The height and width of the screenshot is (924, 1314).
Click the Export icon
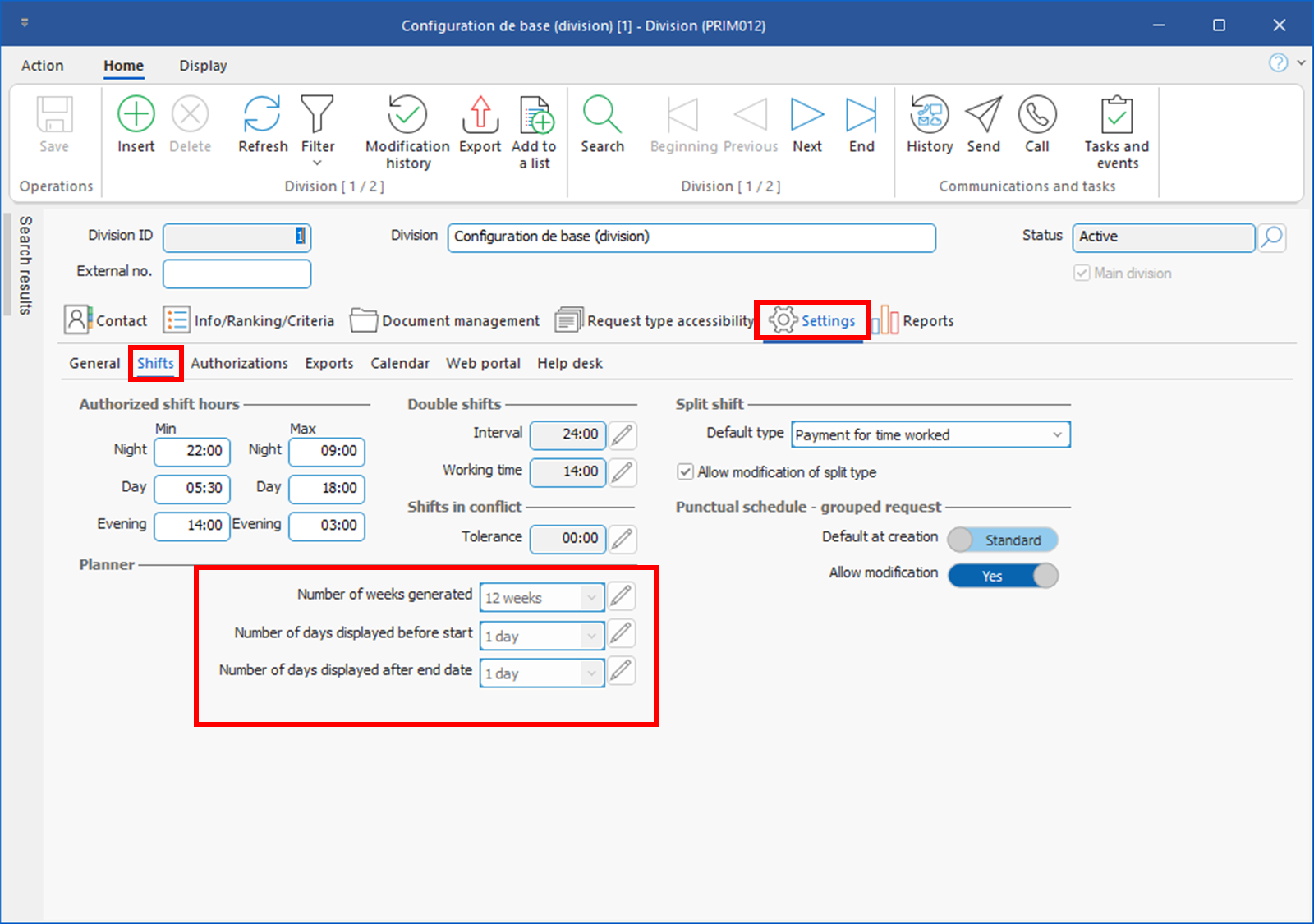coord(480,115)
